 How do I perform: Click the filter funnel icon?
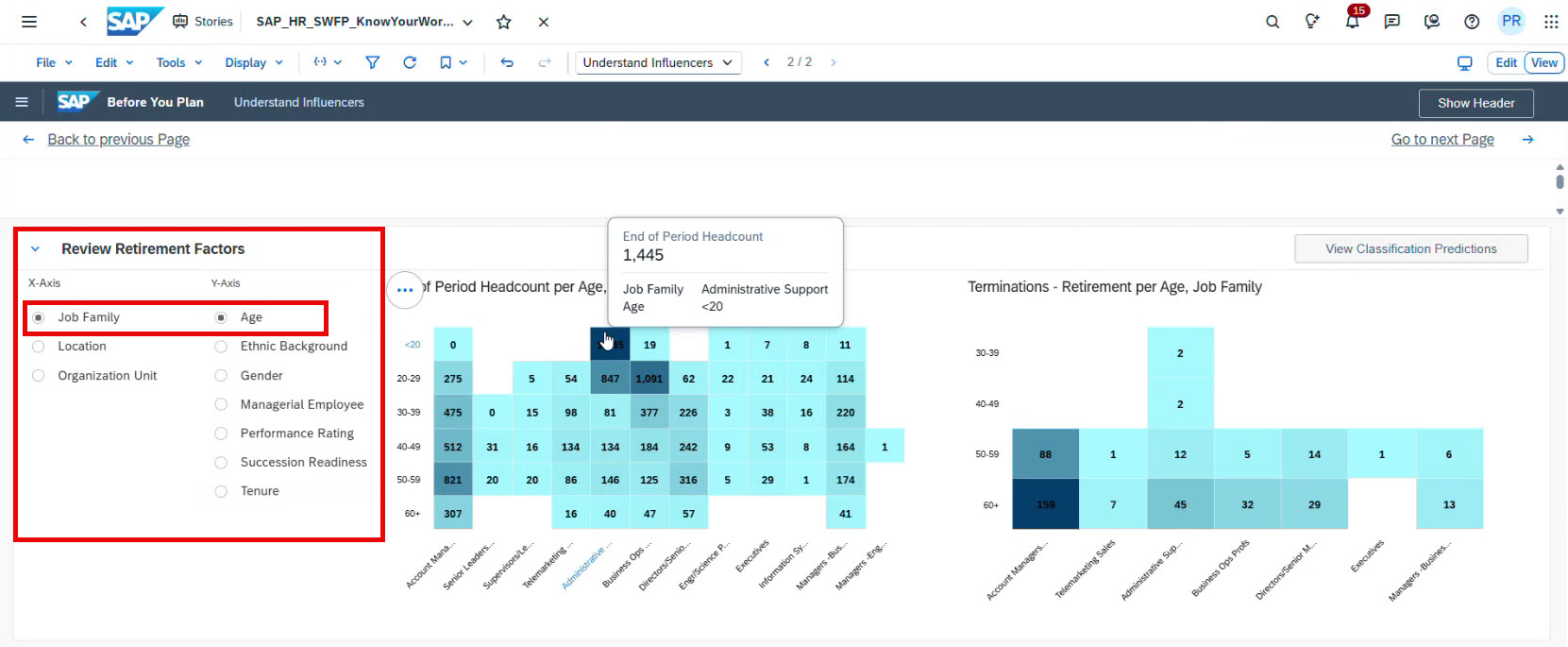(x=373, y=62)
